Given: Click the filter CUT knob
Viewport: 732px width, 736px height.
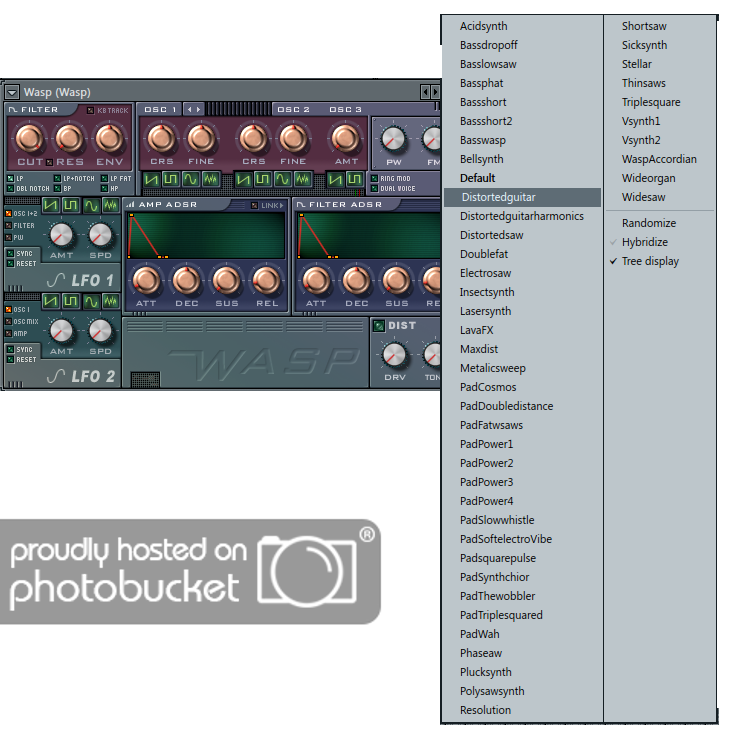Looking at the screenshot, I should click(x=30, y=138).
